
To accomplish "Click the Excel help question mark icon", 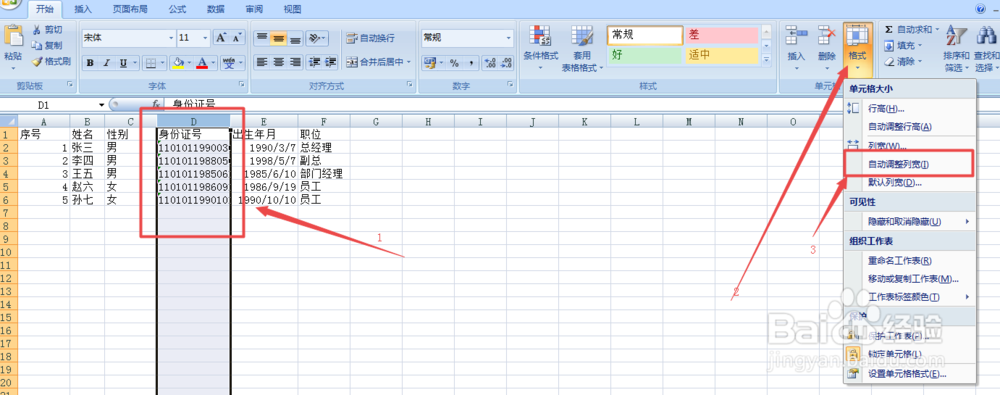I will coord(980,9).
